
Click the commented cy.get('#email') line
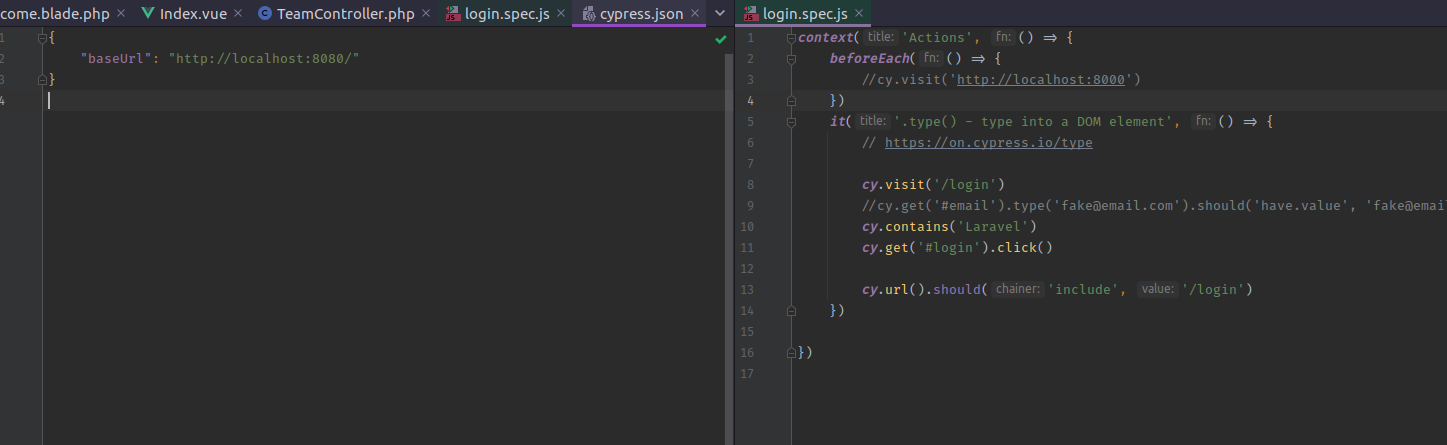(1154, 206)
